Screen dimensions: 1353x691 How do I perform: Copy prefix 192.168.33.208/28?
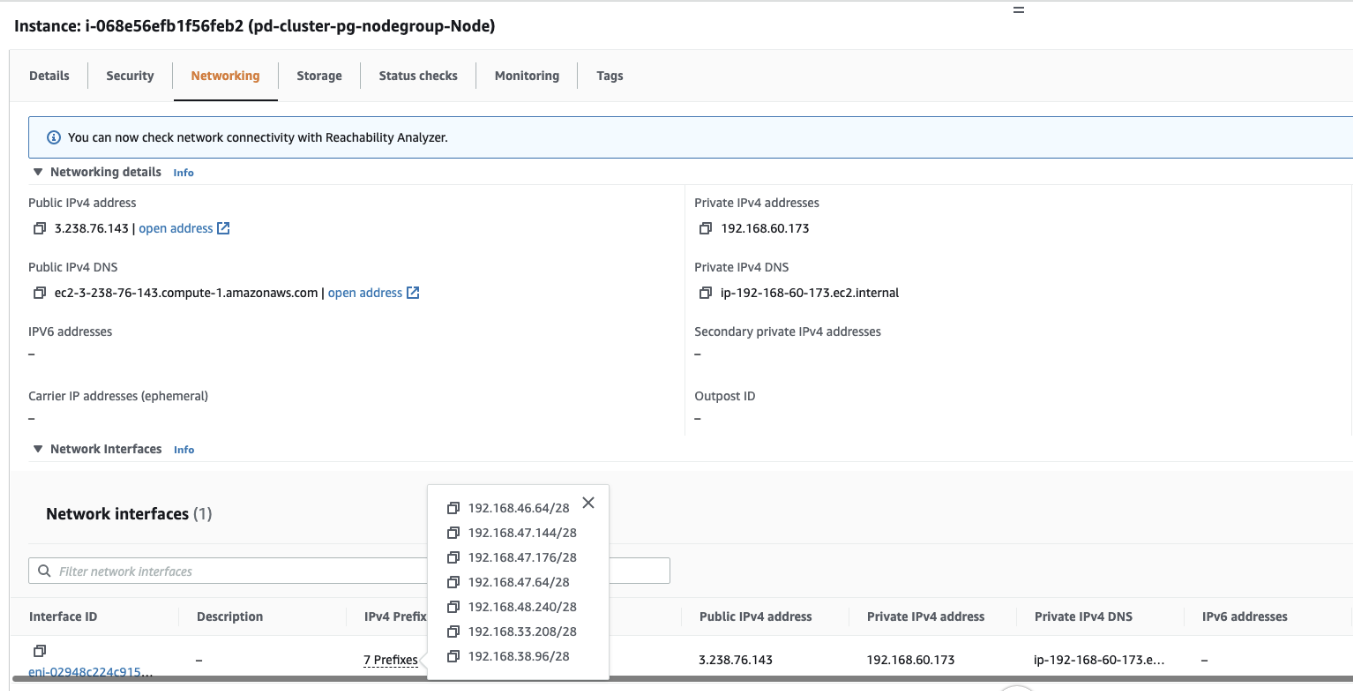point(453,632)
